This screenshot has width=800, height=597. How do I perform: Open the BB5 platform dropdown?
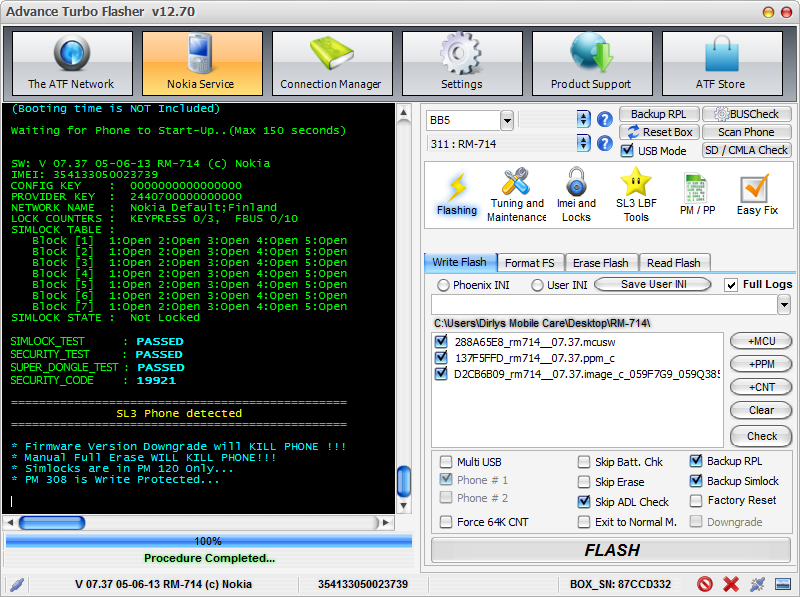click(x=507, y=120)
